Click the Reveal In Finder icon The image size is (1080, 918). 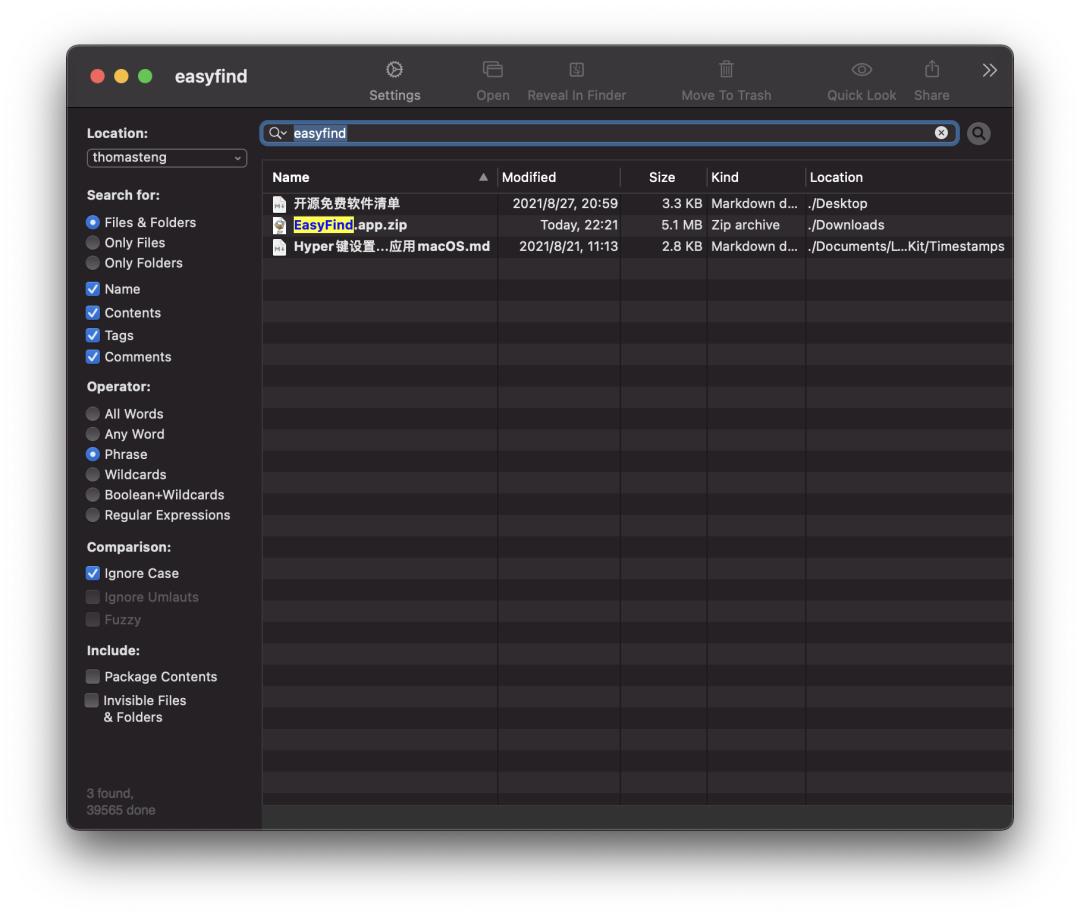[577, 70]
